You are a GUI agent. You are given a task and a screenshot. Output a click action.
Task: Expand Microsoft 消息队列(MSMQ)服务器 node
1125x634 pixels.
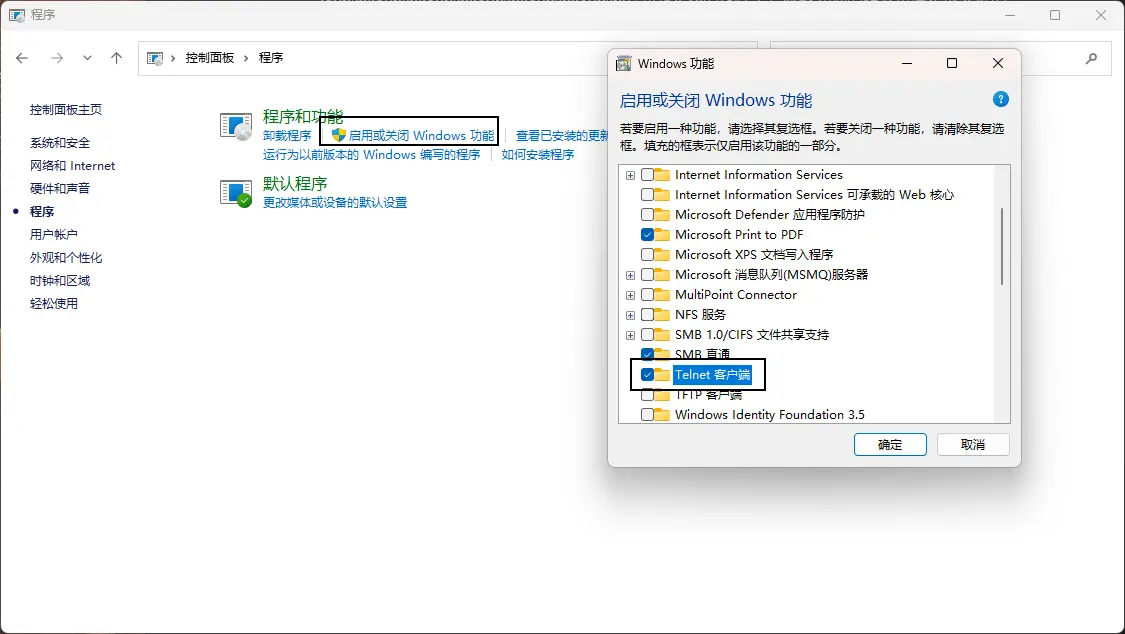[x=630, y=275]
